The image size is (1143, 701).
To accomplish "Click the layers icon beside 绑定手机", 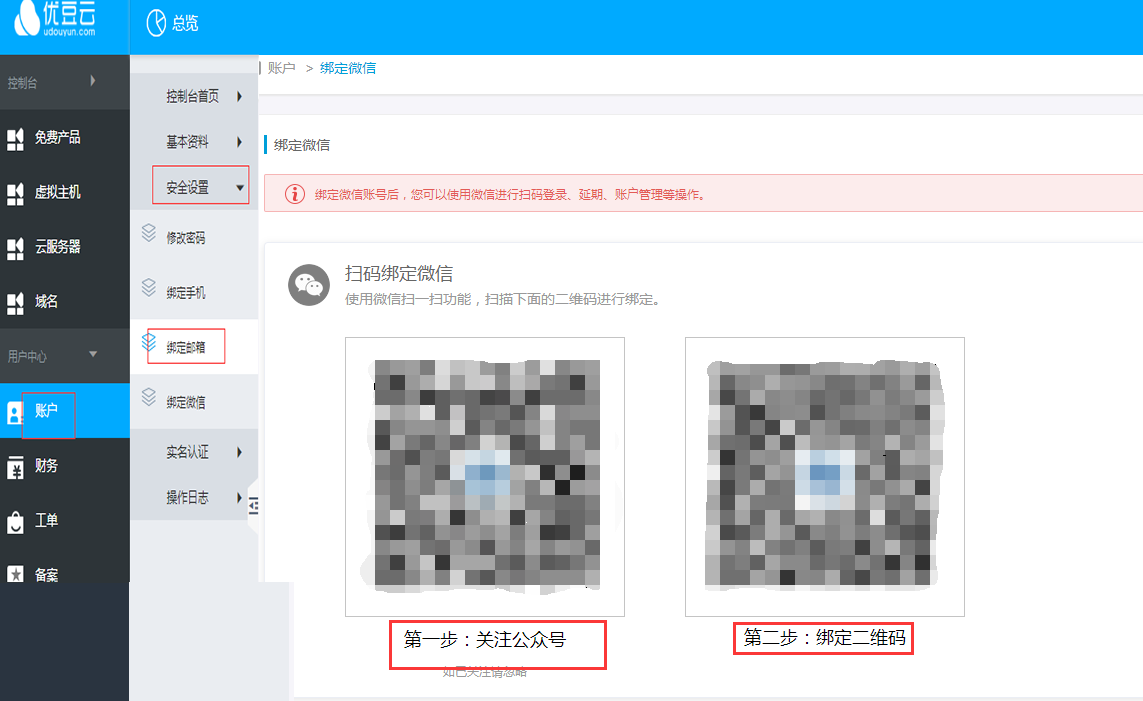I will (x=149, y=288).
